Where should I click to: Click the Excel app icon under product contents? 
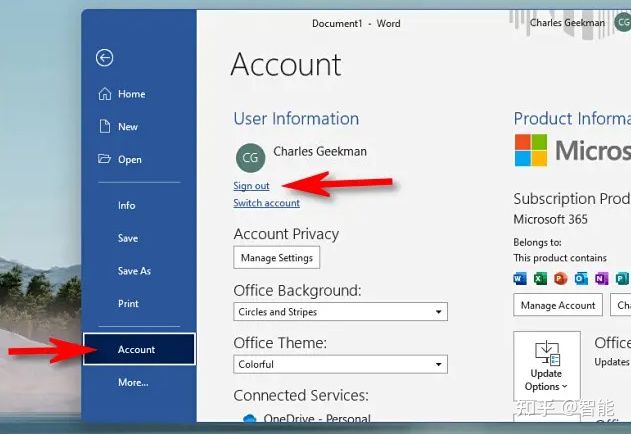click(540, 278)
